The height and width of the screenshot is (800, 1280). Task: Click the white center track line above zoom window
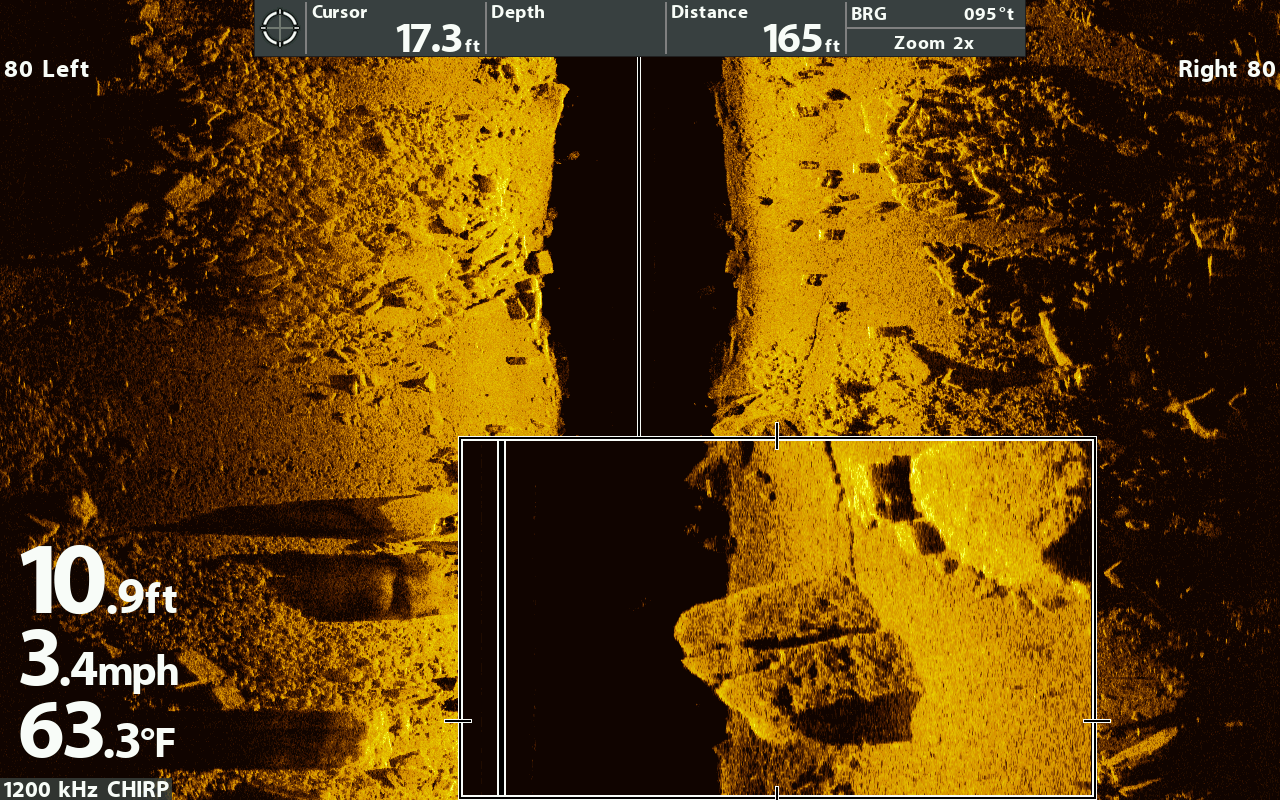(639, 250)
